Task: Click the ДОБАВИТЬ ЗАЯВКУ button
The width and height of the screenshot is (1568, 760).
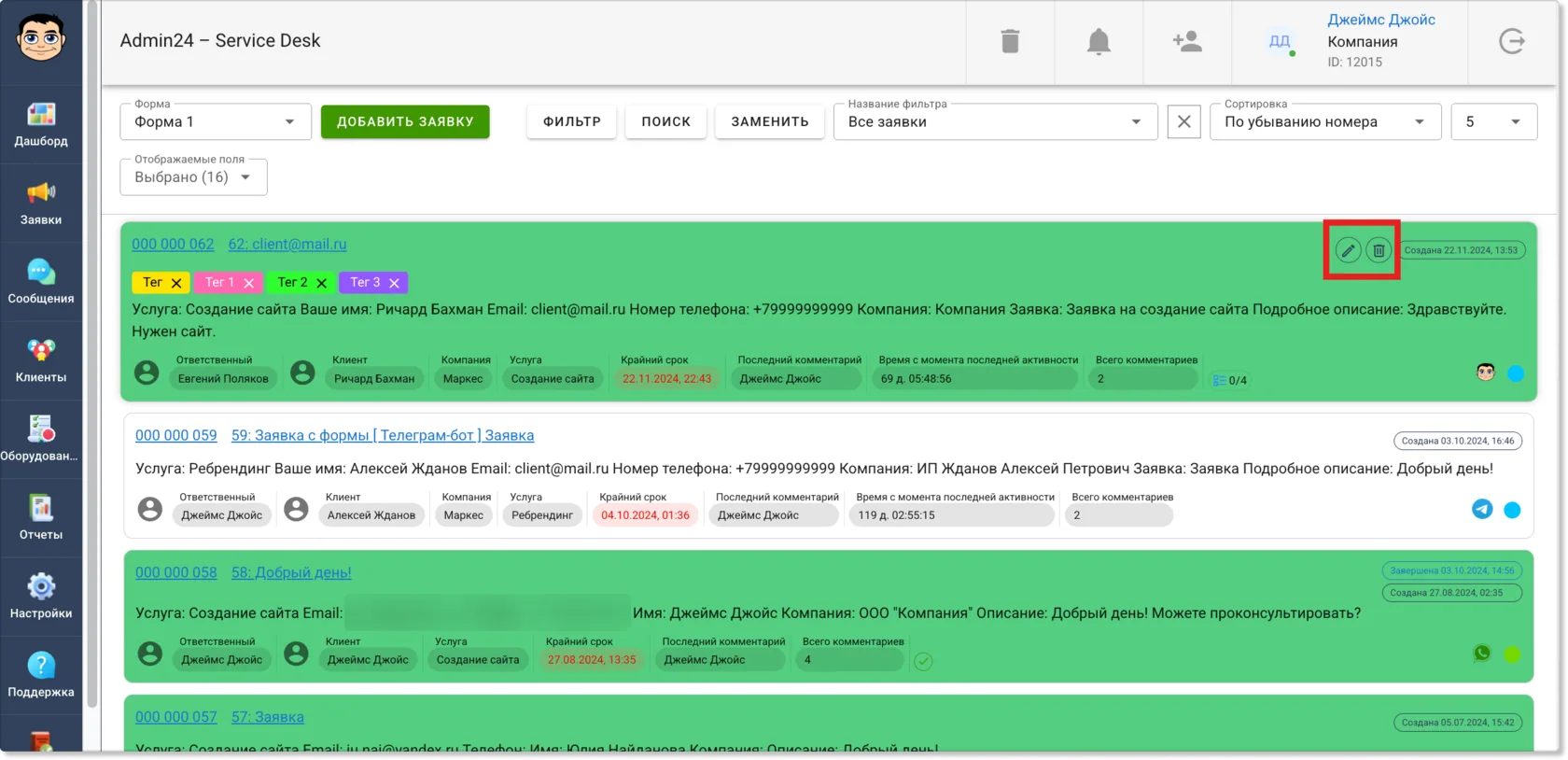Action: pos(405,121)
